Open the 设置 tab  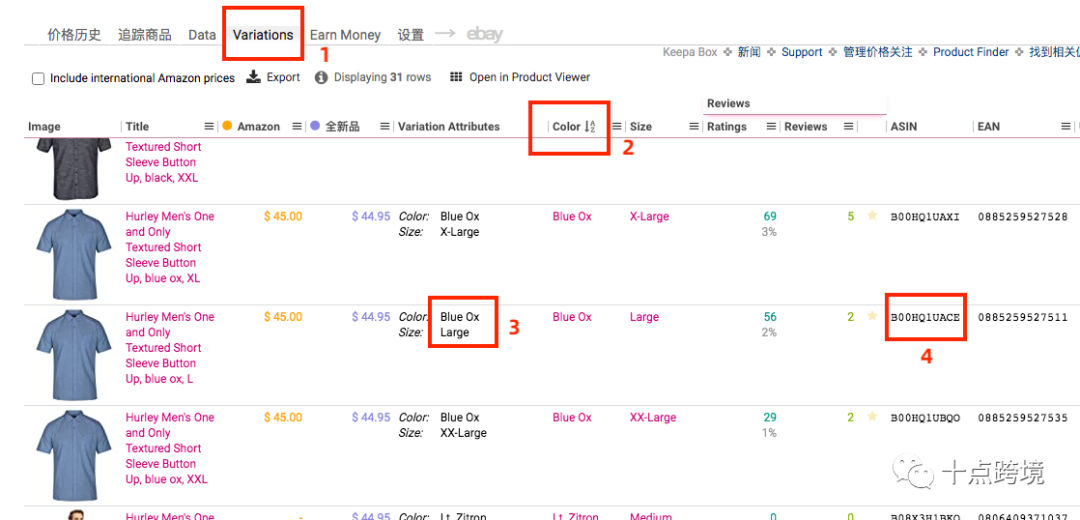click(x=411, y=34)
